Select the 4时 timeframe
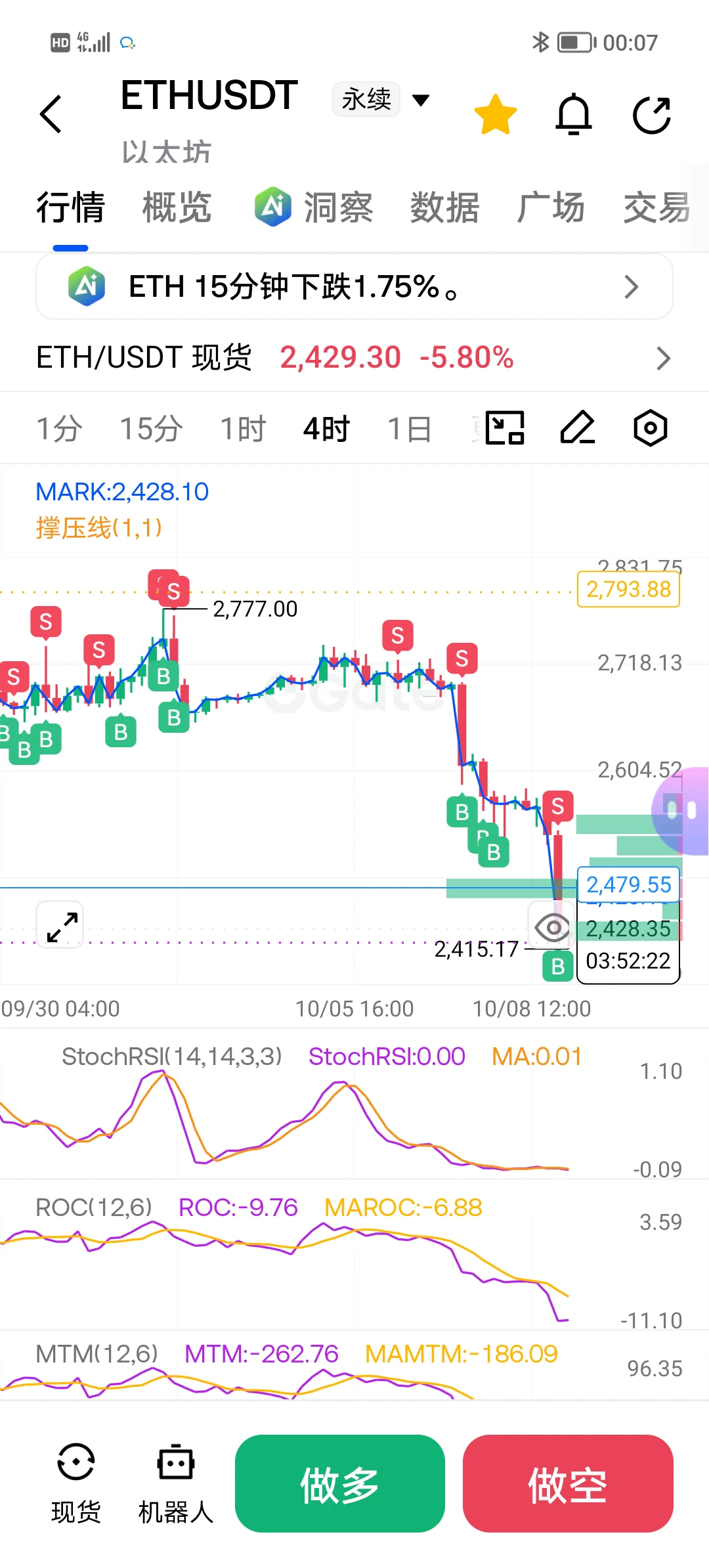 [x=326, y=429]
